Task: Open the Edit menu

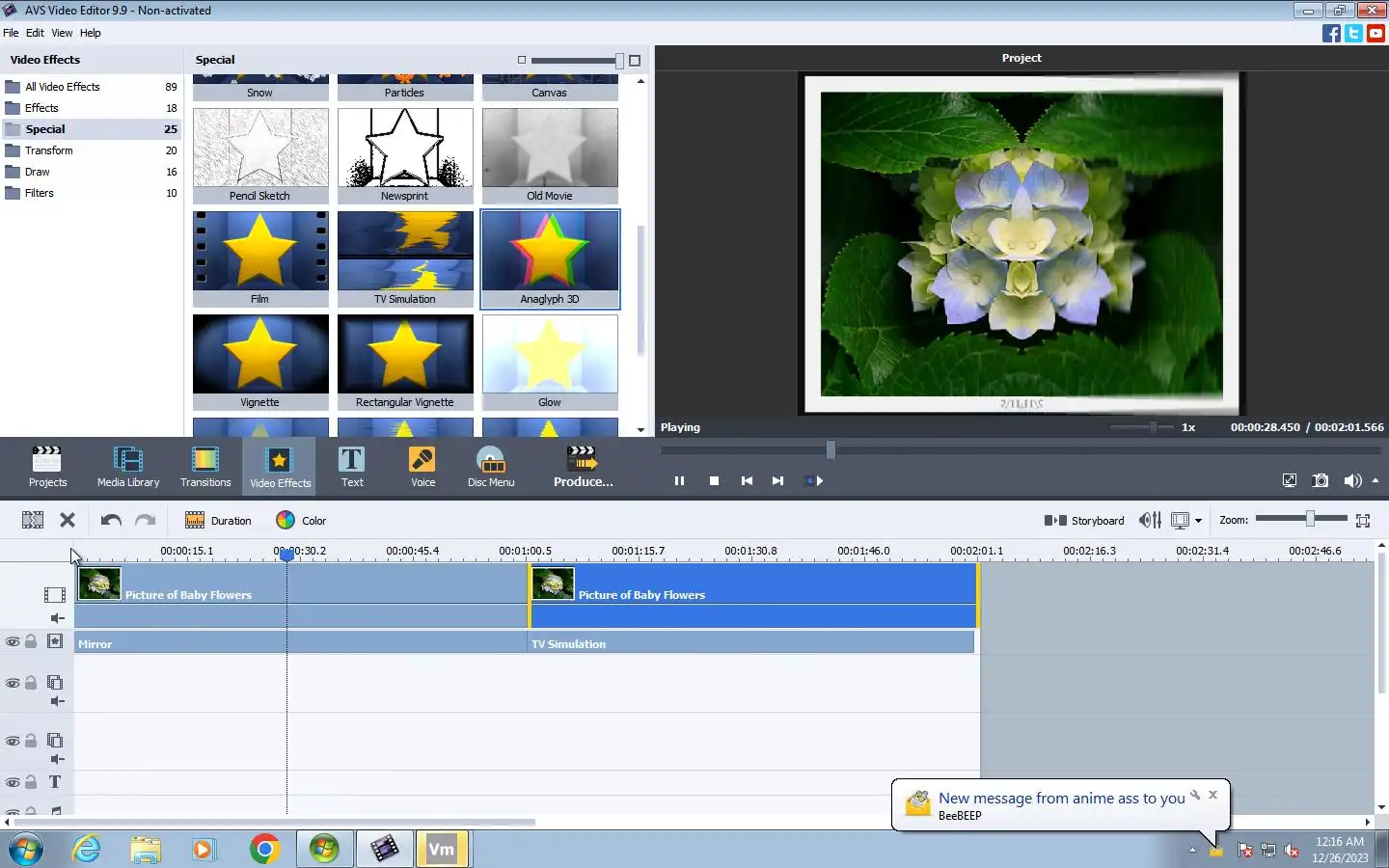Action: (35, 33)
